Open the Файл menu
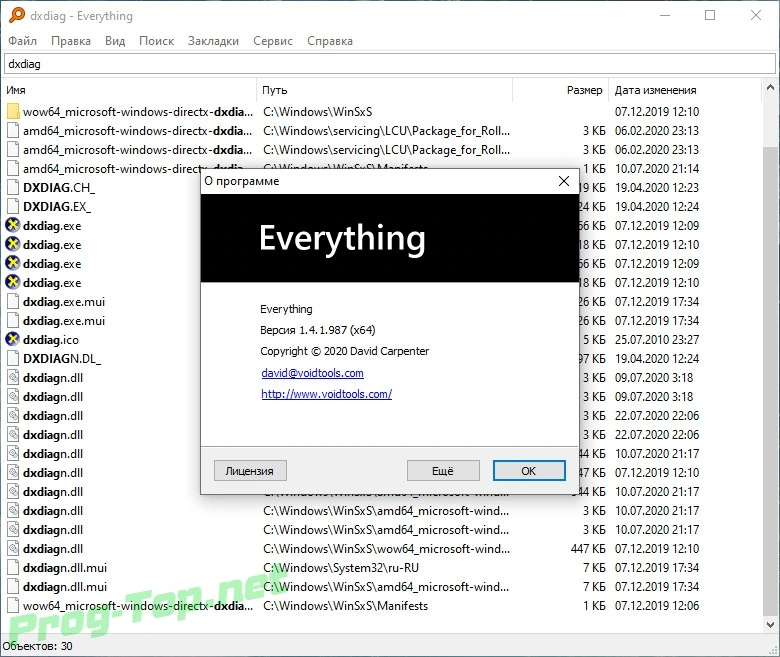Image resolution: width=780 pixels, height=657 pixels. [x=22, y=41]
